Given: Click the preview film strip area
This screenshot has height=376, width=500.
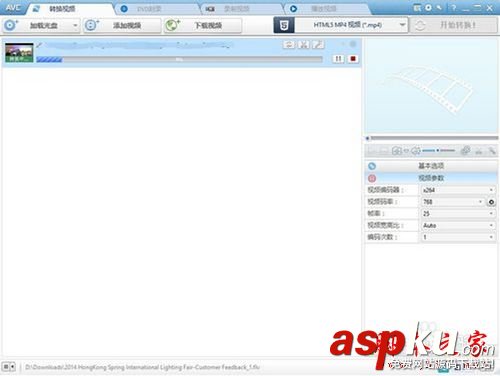Looking at the screenshot, I should click(431, 87).
